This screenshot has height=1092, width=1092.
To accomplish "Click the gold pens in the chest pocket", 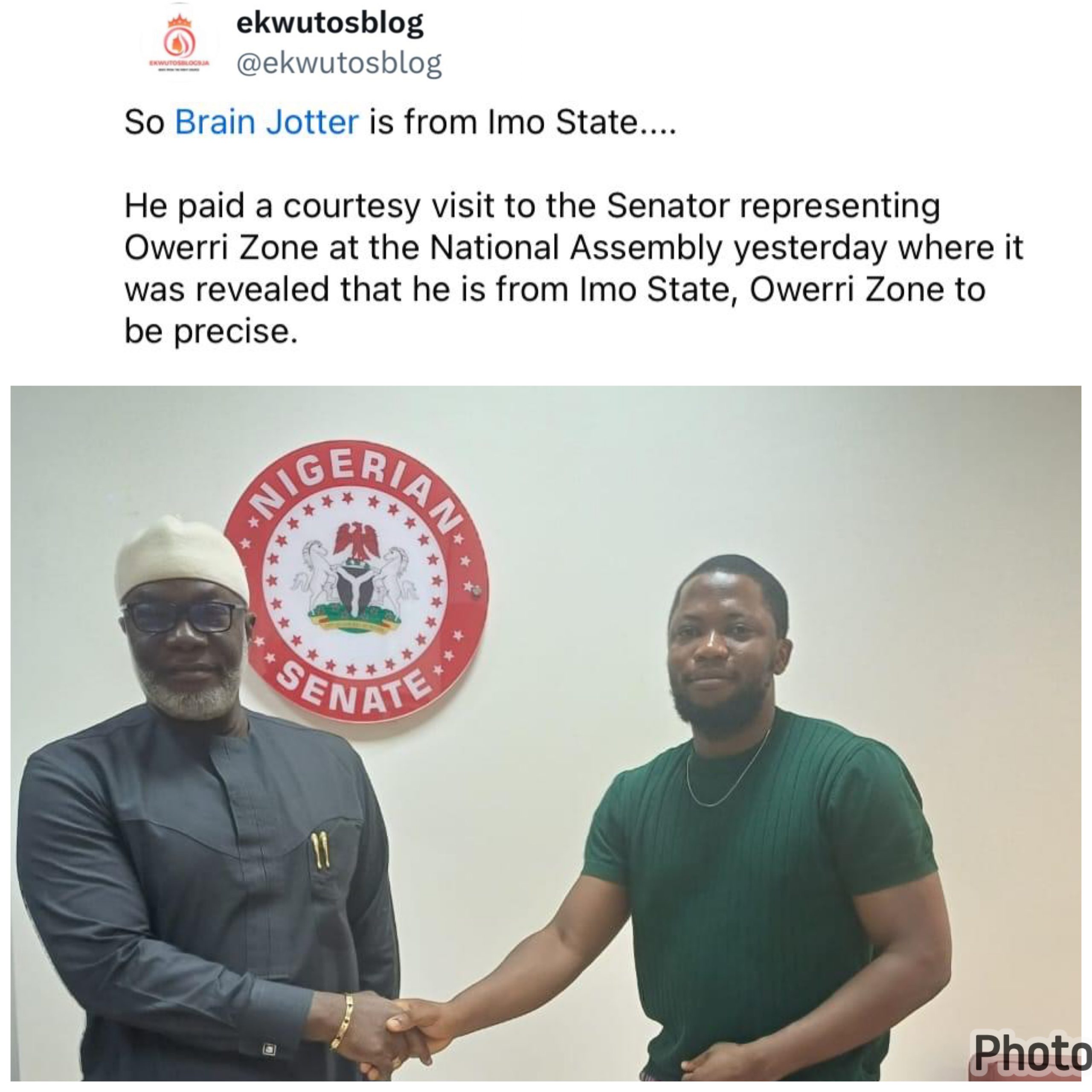I will [320, 850].
